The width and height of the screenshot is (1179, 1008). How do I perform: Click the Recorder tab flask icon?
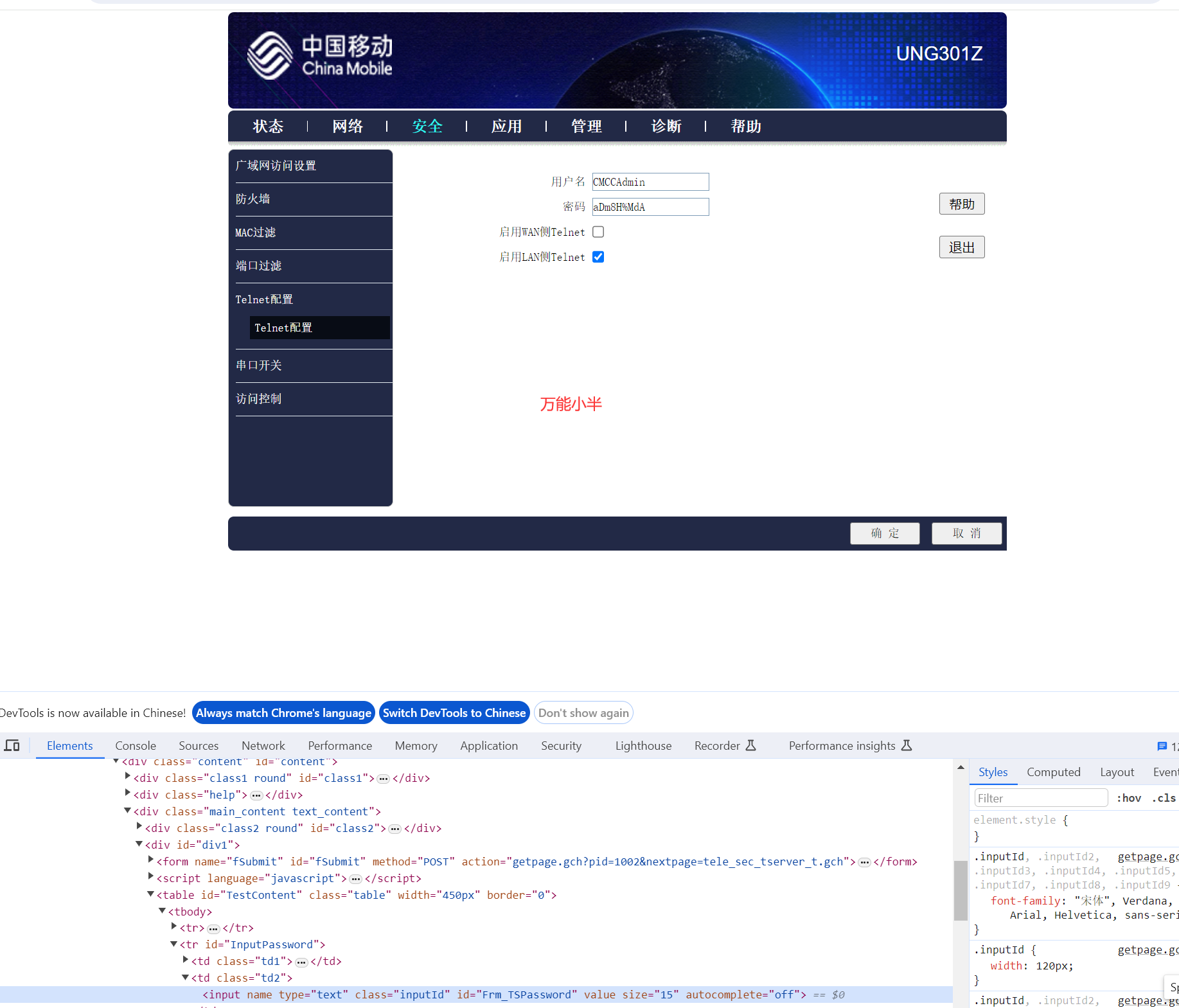click(x=751, y=745)
